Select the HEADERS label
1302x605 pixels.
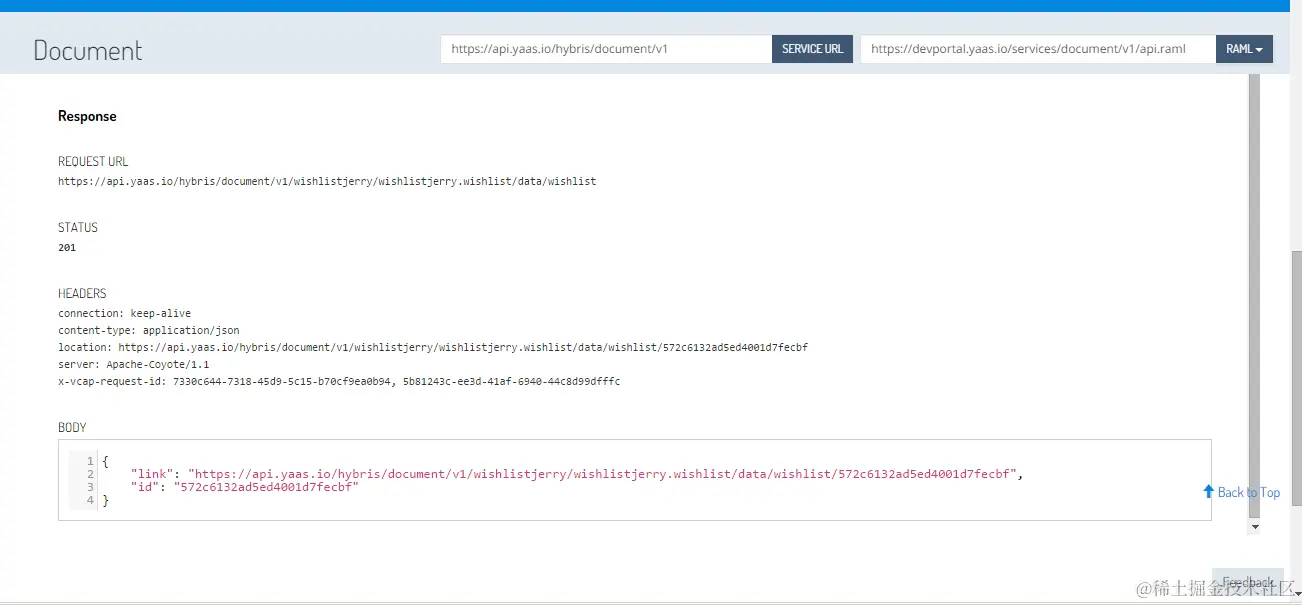pyautogui.click(x=82, y=293)
